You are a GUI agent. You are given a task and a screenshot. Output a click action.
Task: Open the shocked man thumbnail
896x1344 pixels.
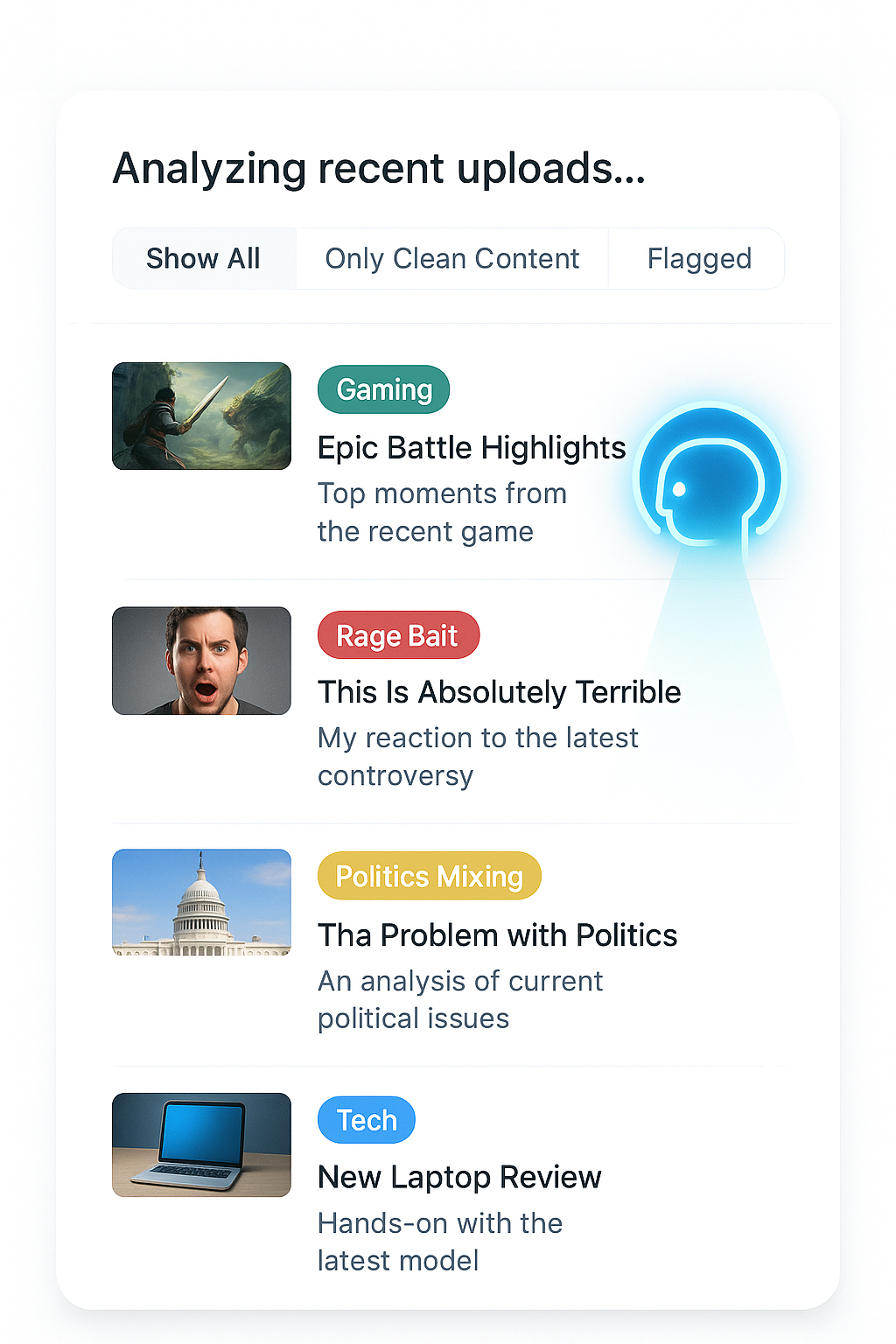click(201, 661)
